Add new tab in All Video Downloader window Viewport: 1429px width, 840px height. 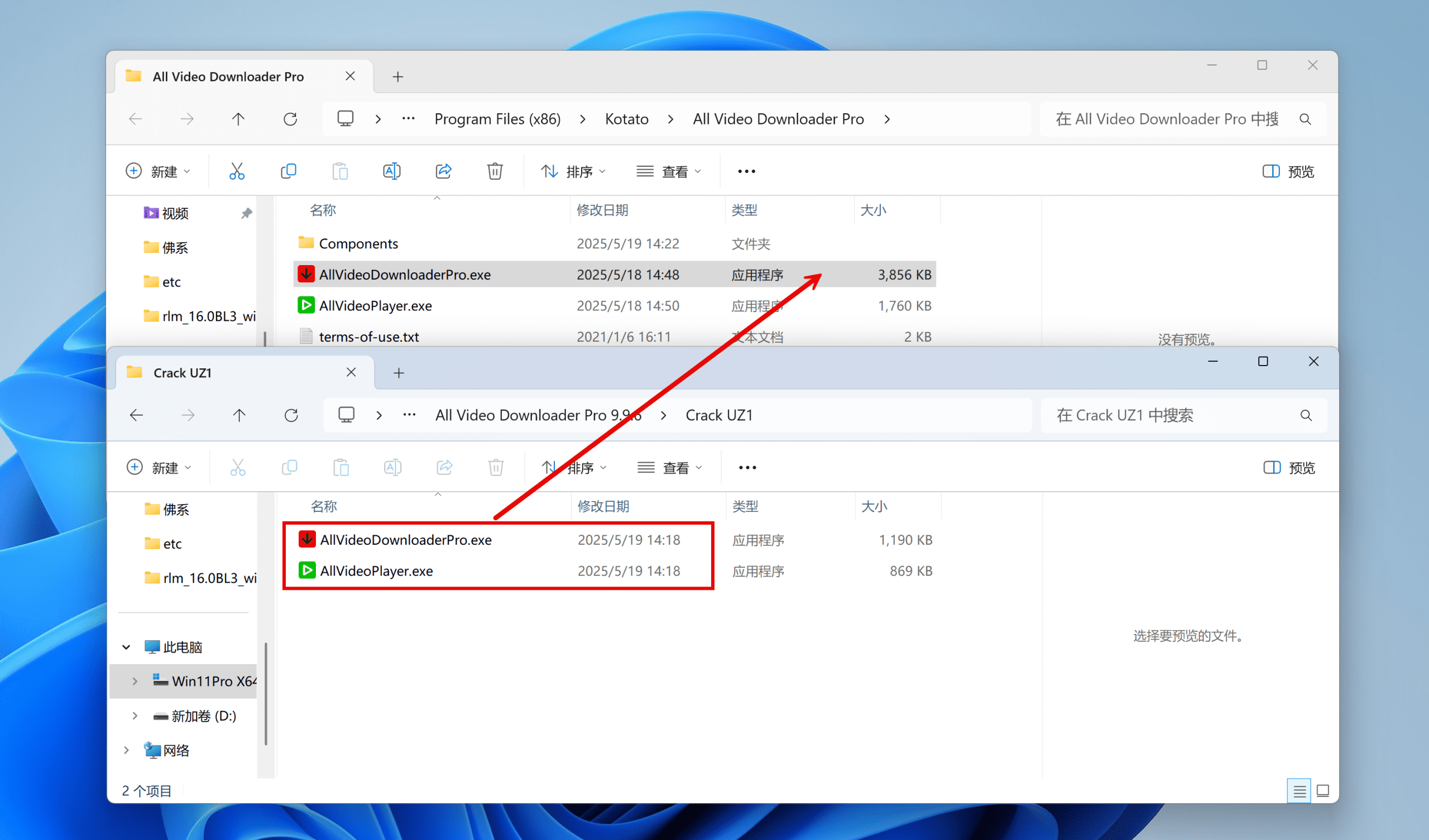pos(397,76)
